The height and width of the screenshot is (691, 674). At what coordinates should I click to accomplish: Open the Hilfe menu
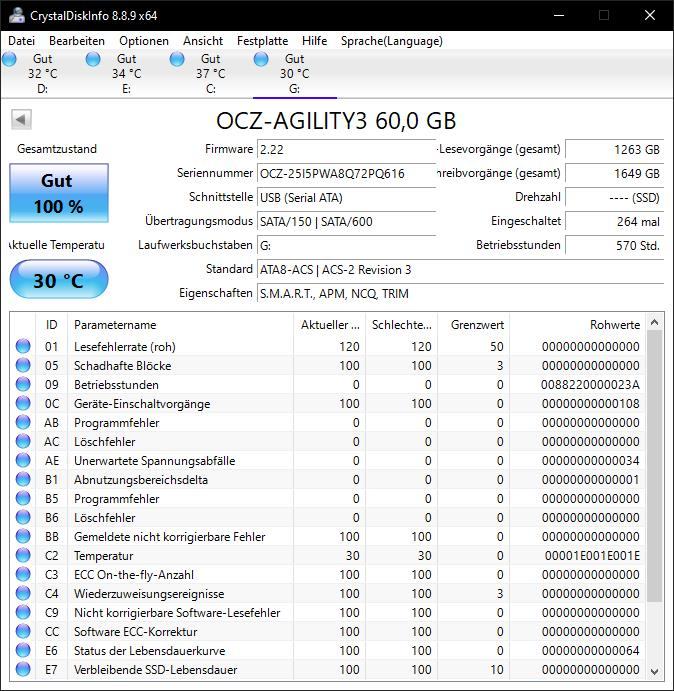click(x=314, y=41)
